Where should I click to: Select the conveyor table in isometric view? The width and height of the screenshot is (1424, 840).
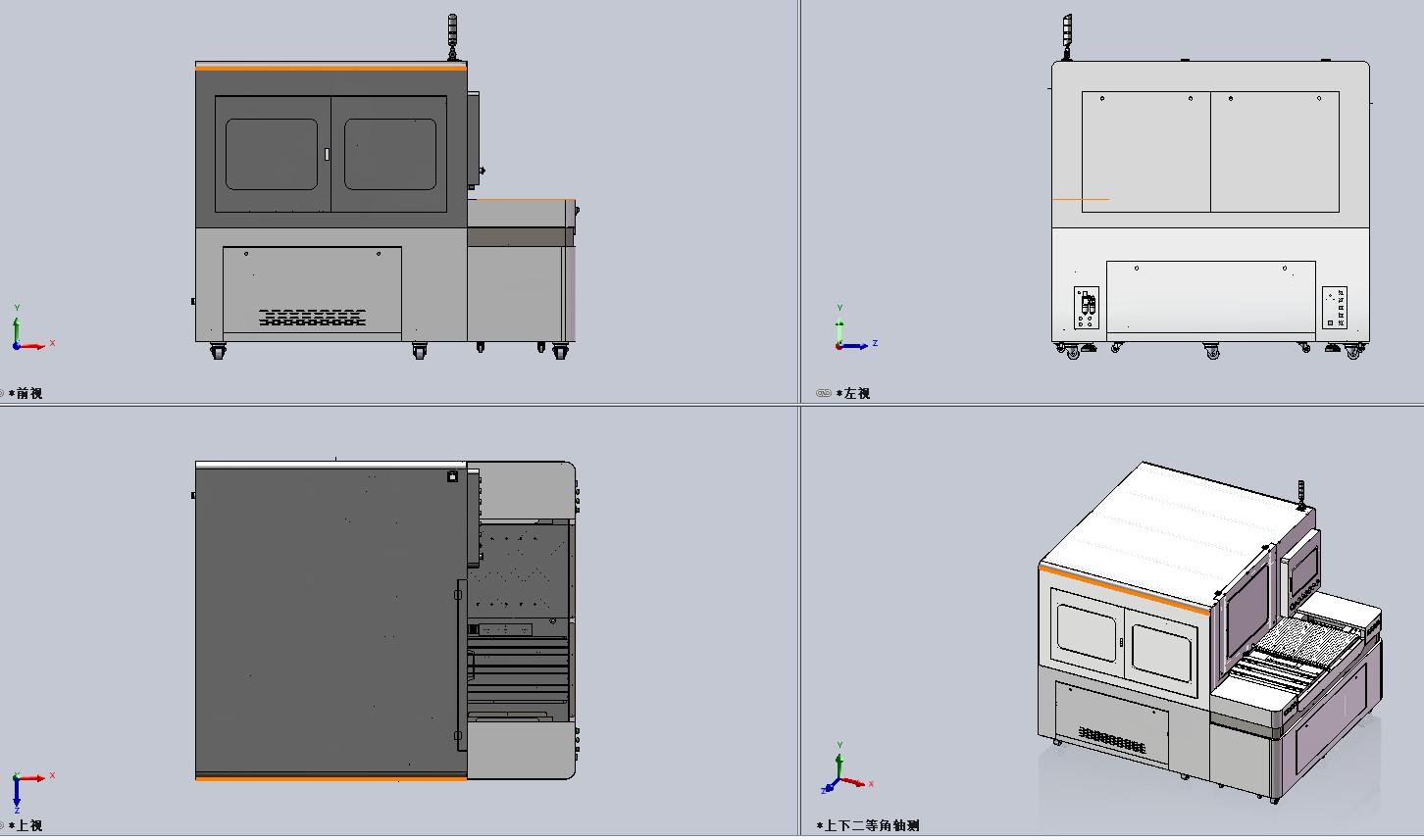point(1295,655)
